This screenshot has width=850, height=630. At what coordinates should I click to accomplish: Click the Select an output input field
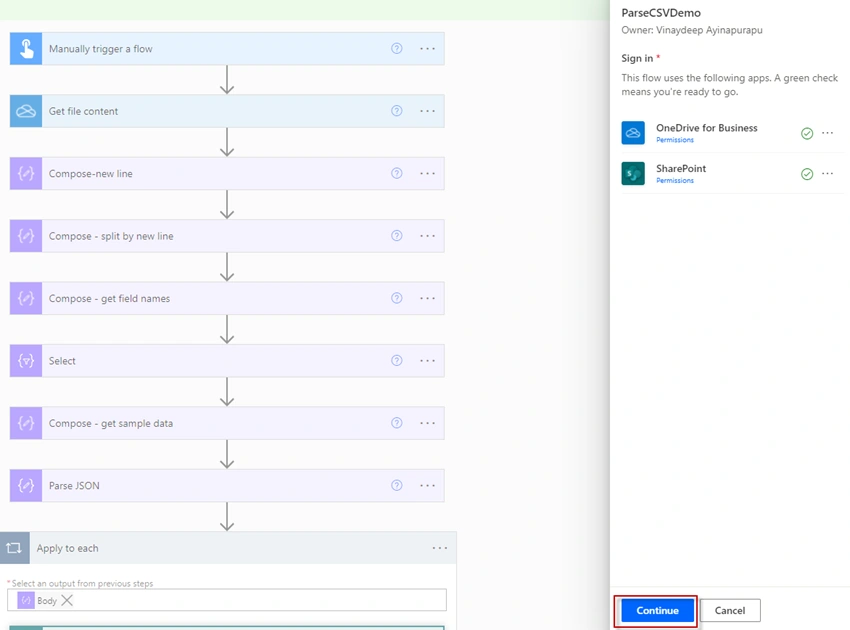227,600
